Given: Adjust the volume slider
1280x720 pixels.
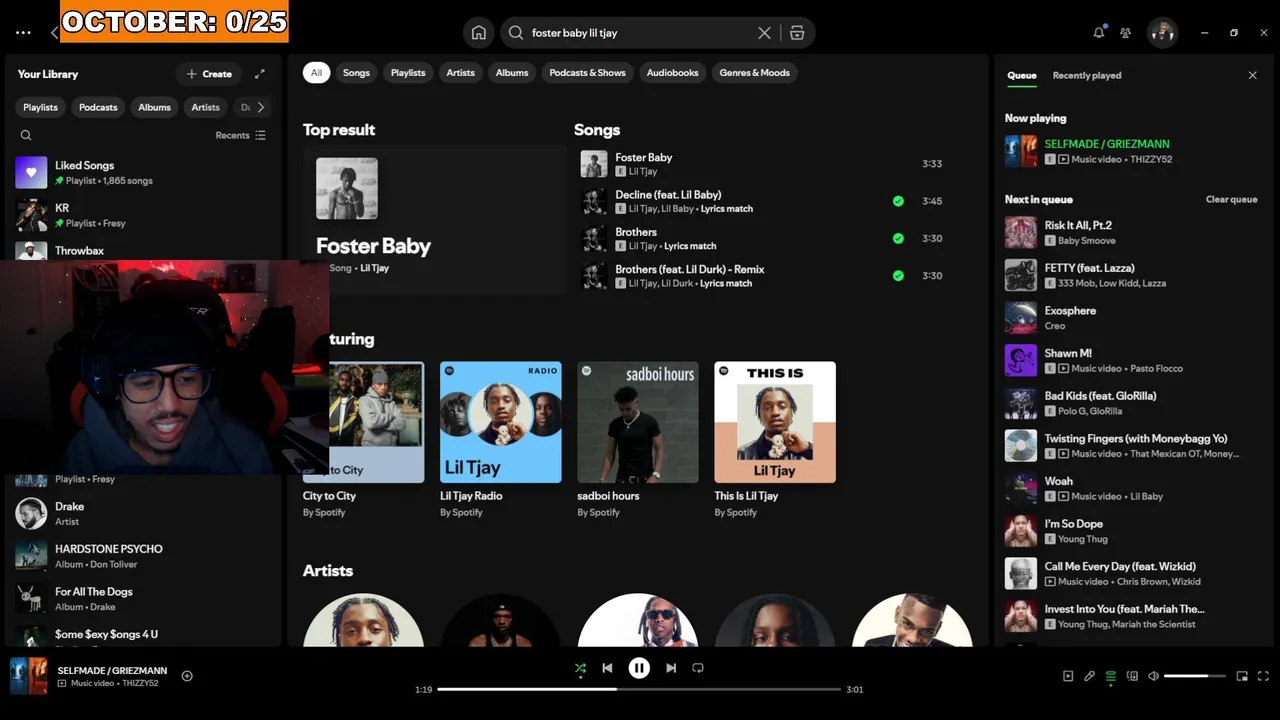Looking at the screenshot, I should (x=1195, y=676).
